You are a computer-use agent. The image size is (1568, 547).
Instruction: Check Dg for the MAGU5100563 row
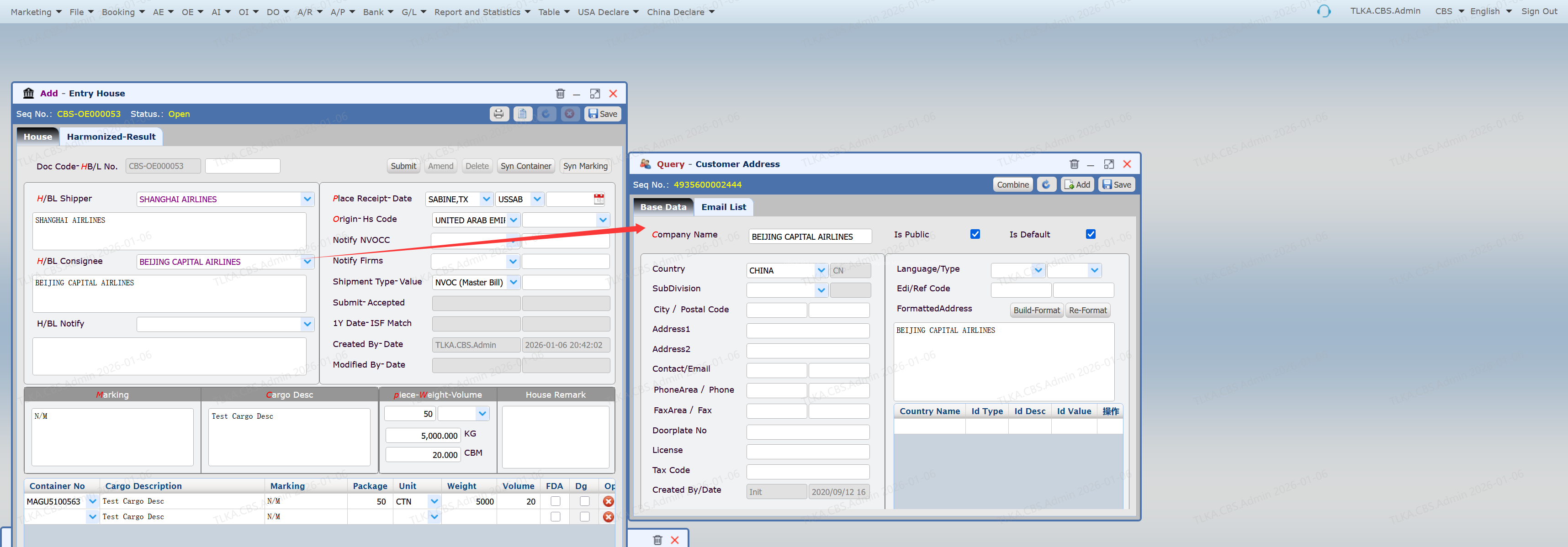(584, 501)
